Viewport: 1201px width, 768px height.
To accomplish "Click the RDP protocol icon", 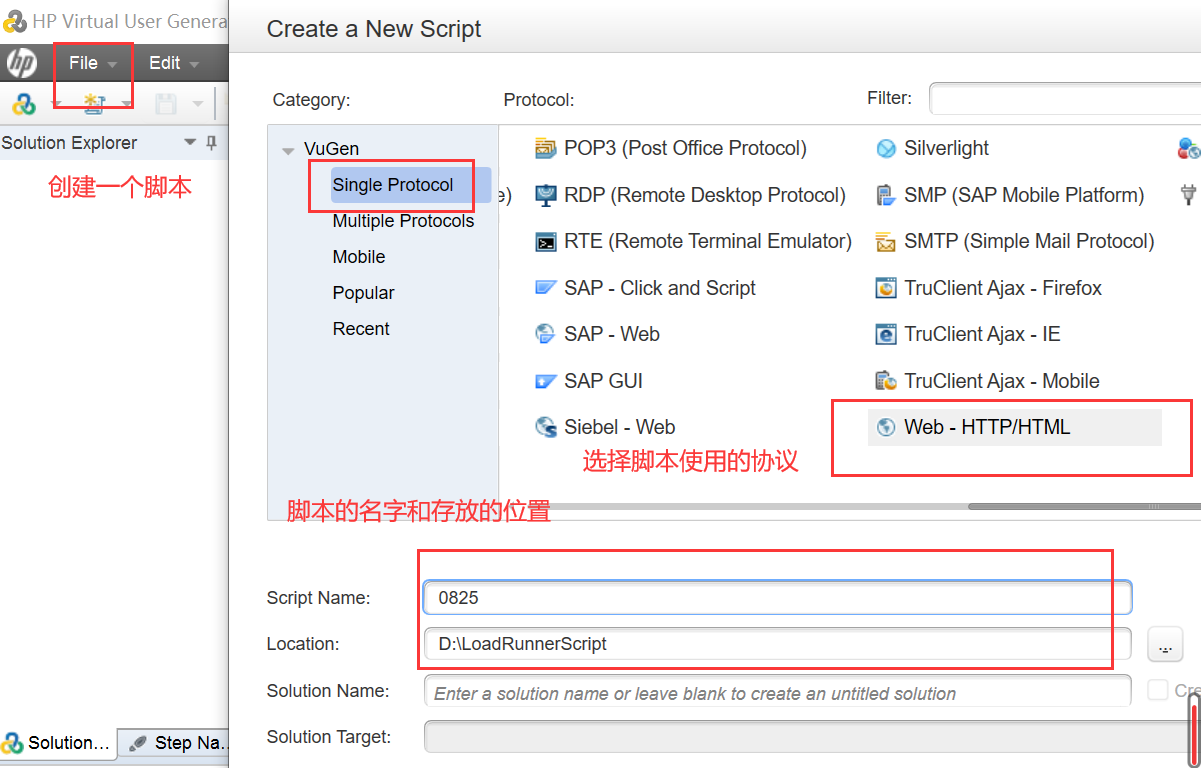I will tap(545, 195).
